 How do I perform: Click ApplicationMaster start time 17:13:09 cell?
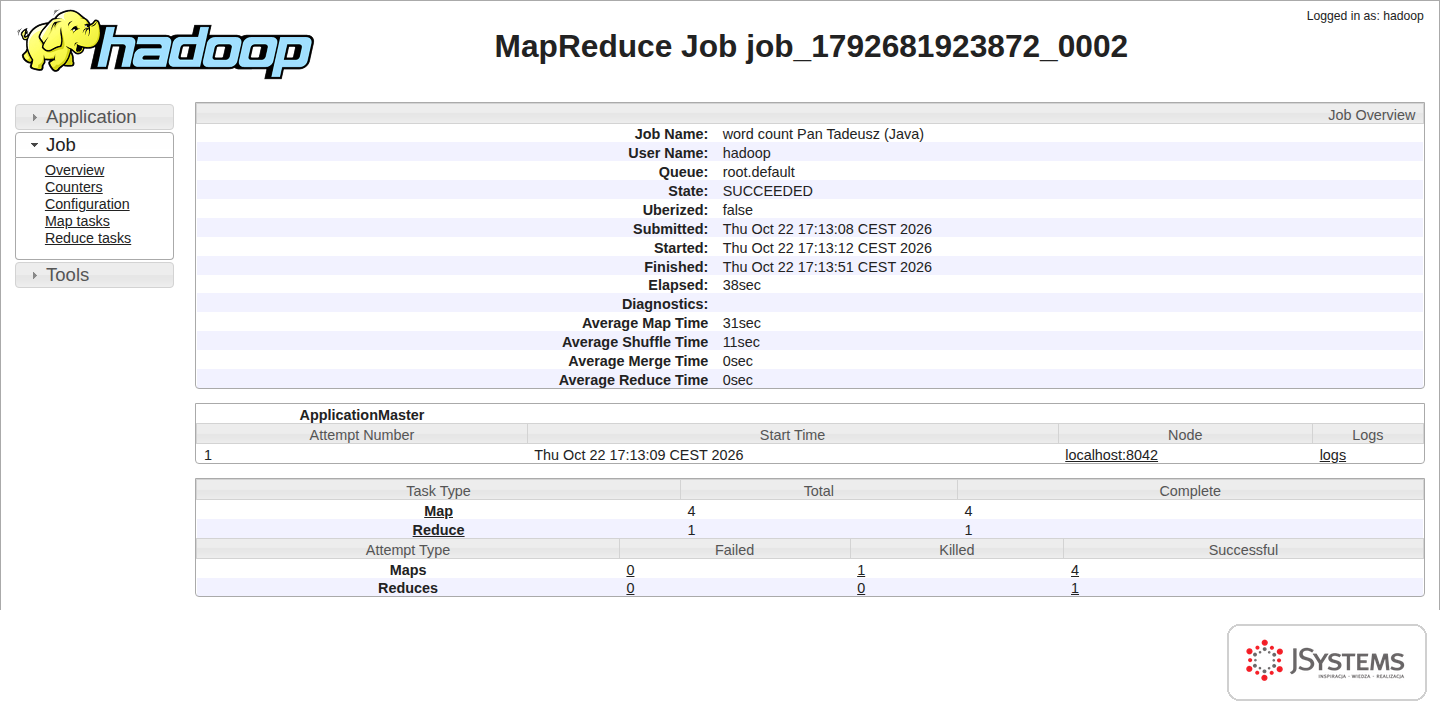[639, 455]
